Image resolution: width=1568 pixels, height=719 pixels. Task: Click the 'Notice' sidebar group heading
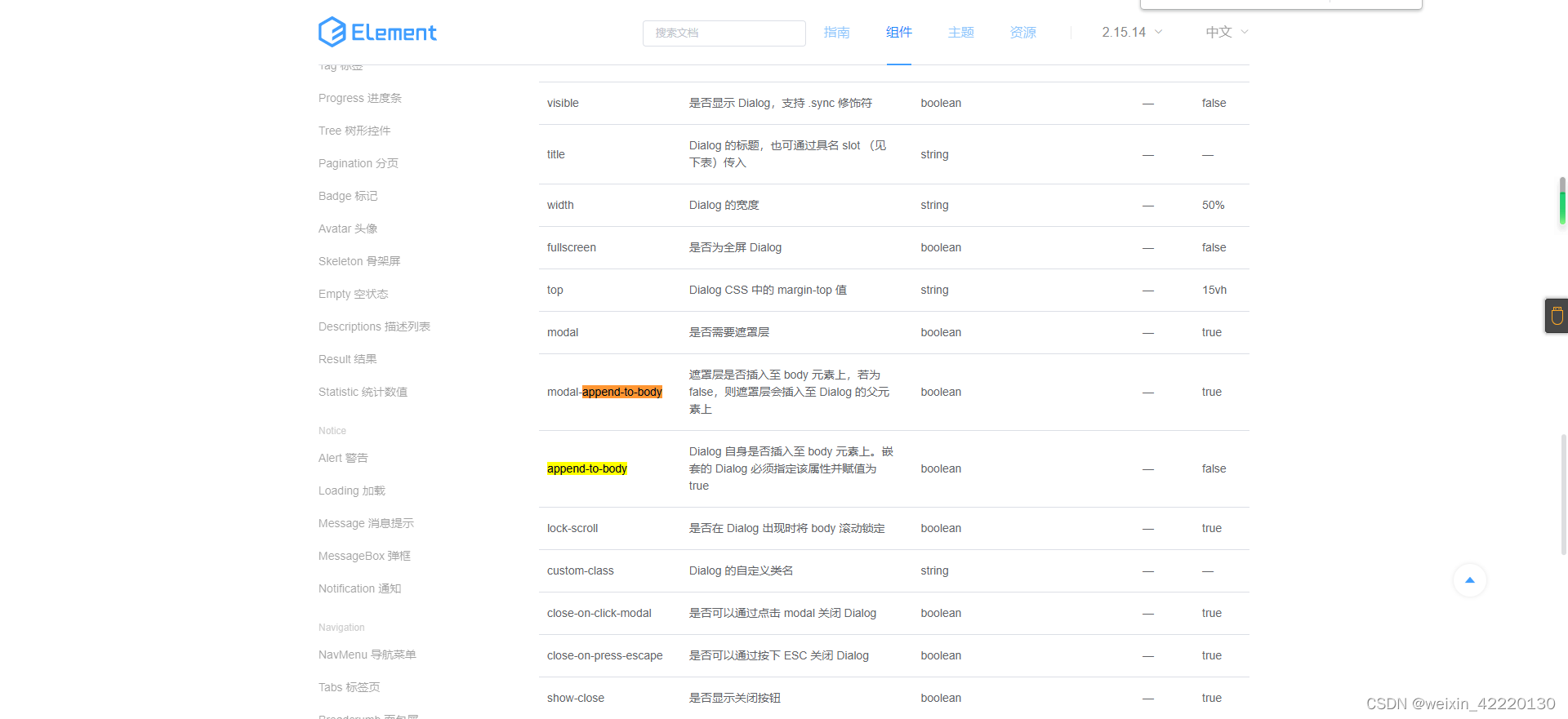point(332,431)
